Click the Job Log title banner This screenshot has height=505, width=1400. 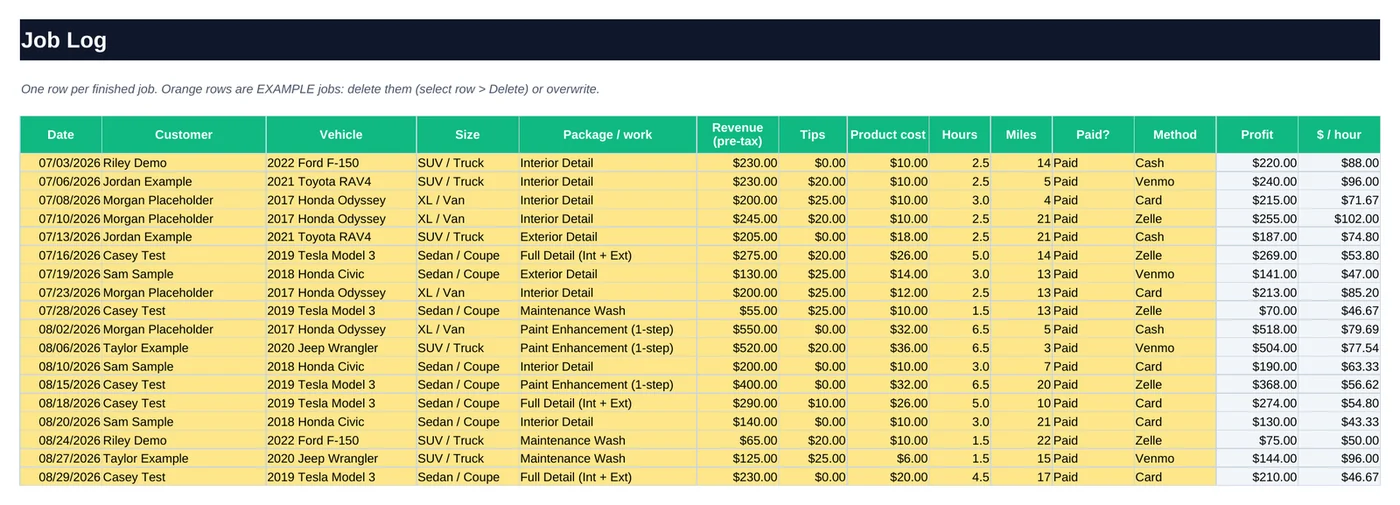coord(699,40)
